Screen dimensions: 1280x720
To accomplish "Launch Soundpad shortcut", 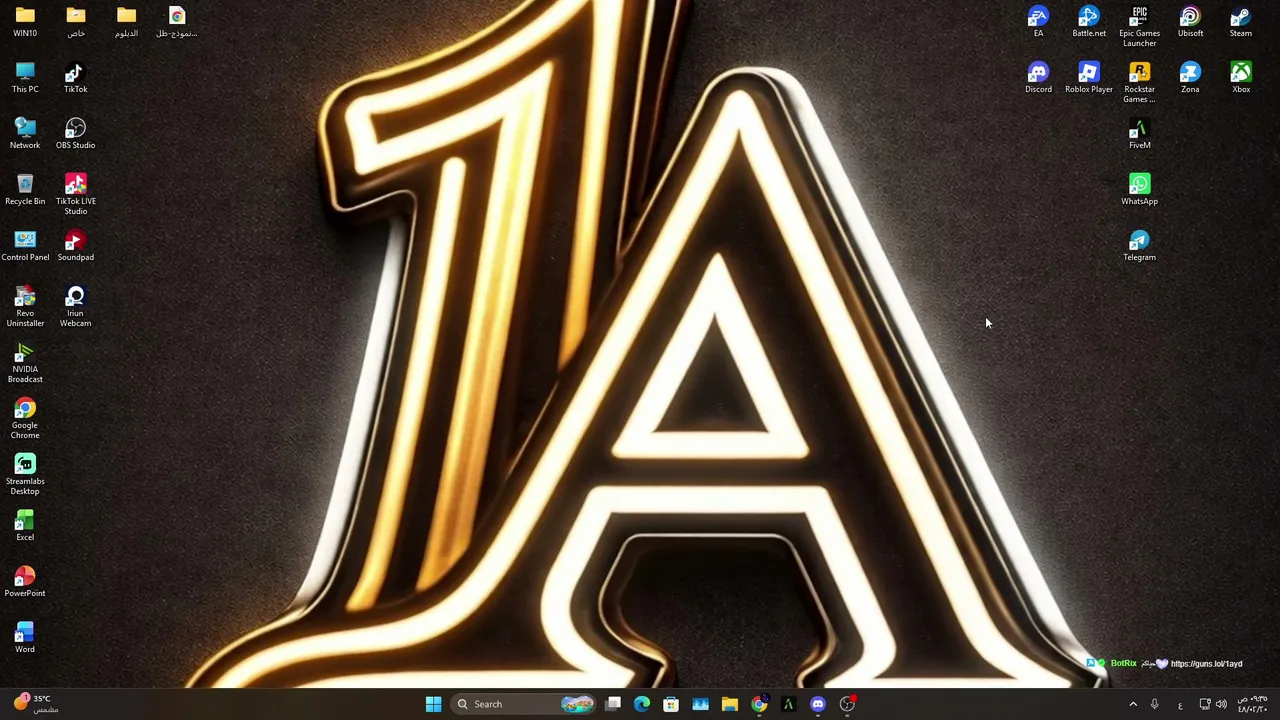I will (75, 246).
